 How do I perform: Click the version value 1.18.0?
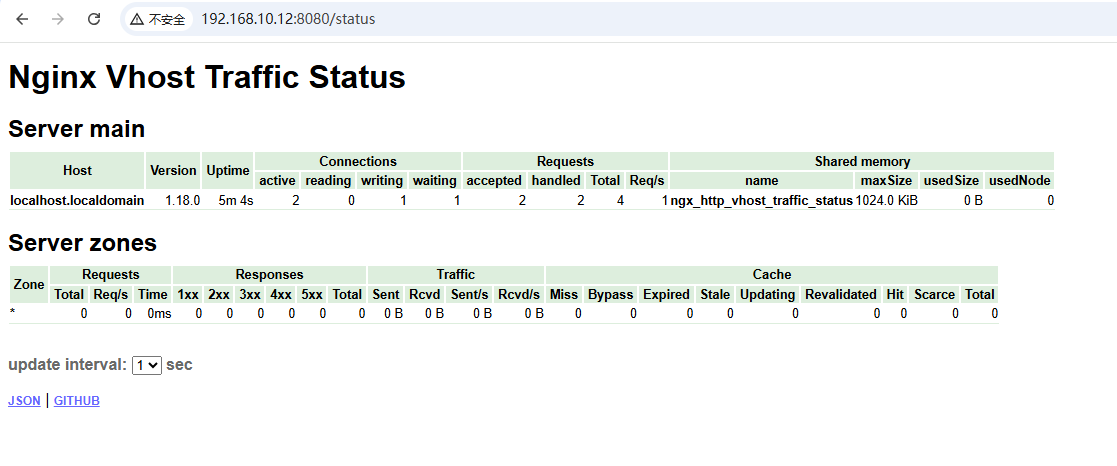tap(183, 201)
